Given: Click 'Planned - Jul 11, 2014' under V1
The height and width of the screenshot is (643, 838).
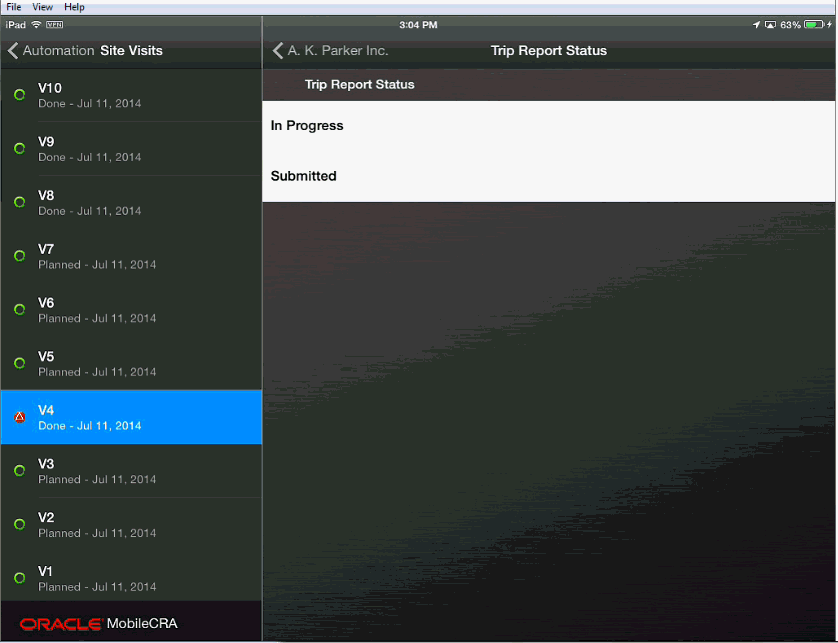Looking at the screenshot, I should point(97,587).
